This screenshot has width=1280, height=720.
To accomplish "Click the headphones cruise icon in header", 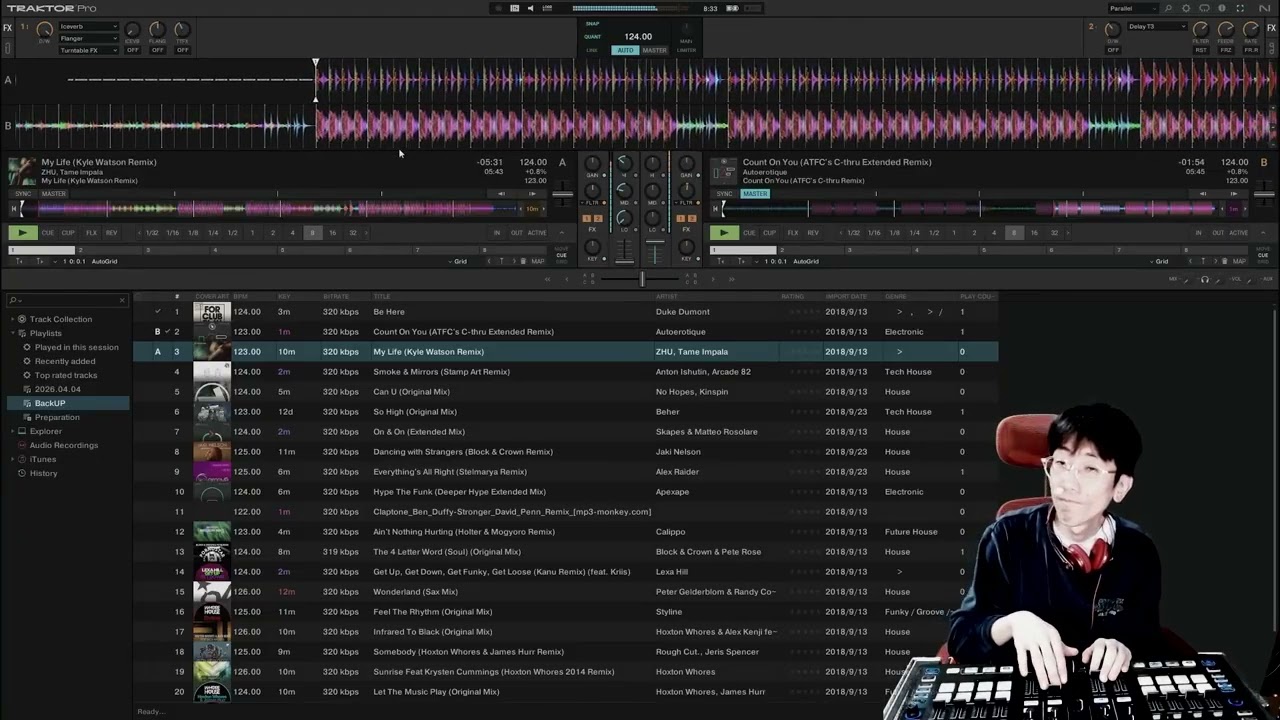I will [x=1204, y=8].
